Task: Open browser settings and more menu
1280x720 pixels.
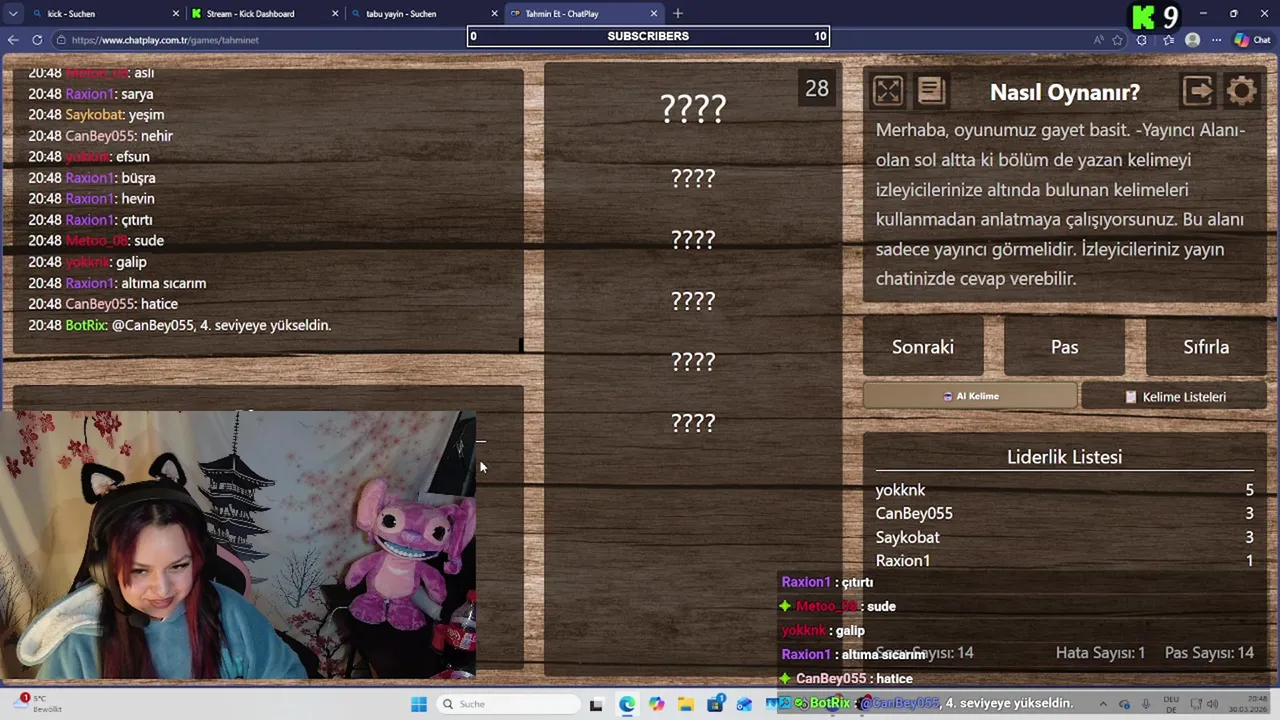Action: (x=1216, y=40)
